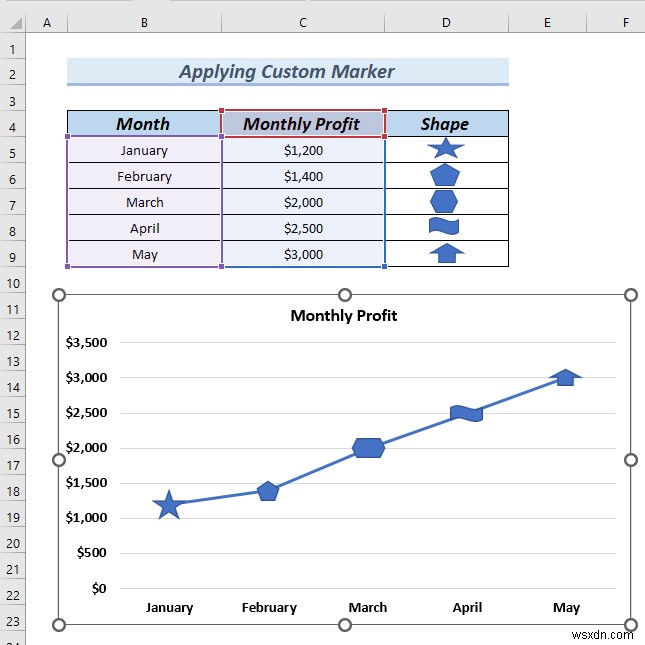Viewport: 645px width, 645px height.
Task: Click the $0 axis label
Action: tap(99, 588)
